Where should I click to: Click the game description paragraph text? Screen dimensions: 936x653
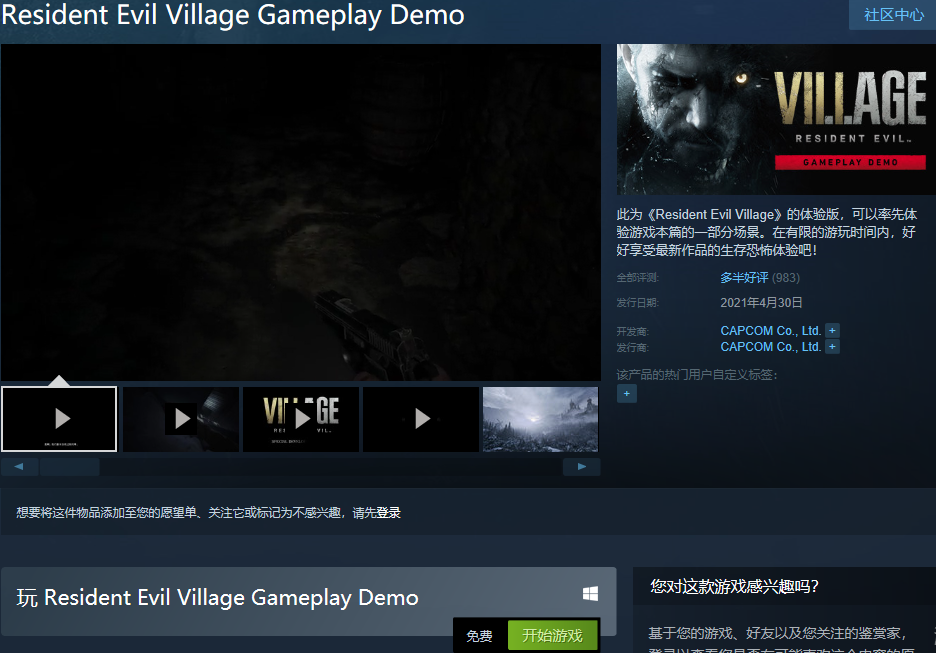tap(766, 232)
